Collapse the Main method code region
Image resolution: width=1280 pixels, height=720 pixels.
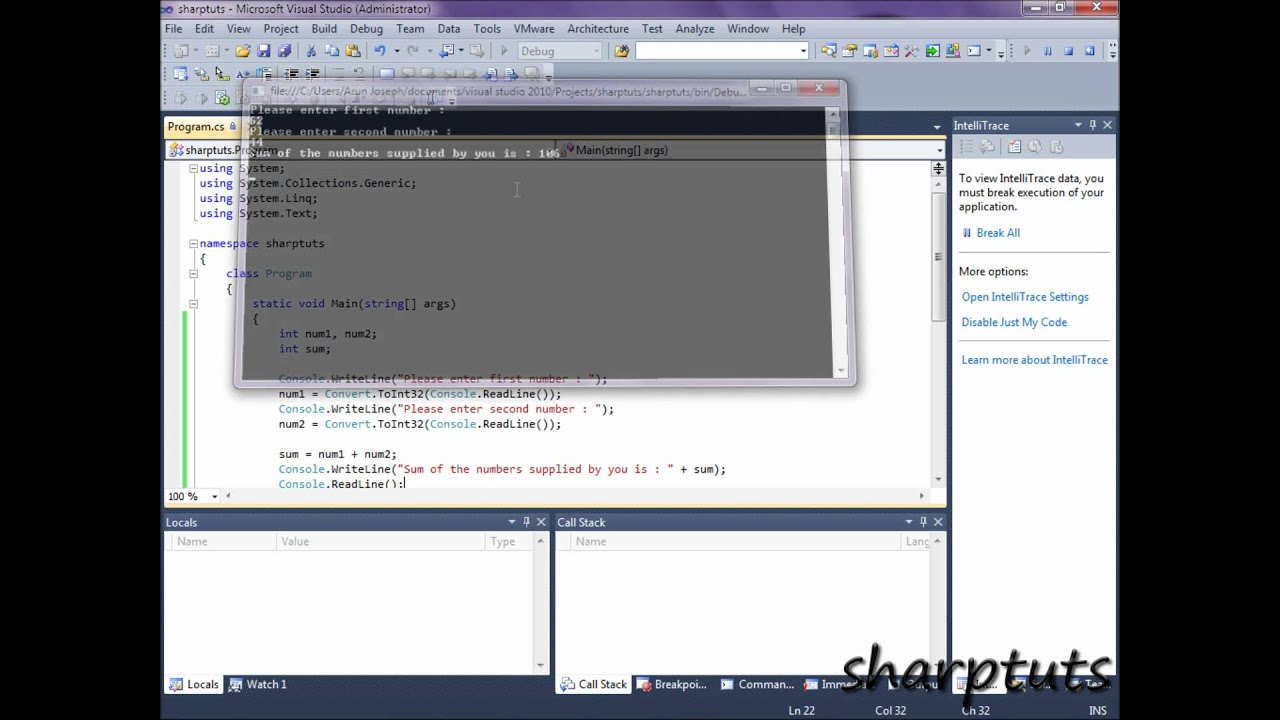[x=193, y=303]
